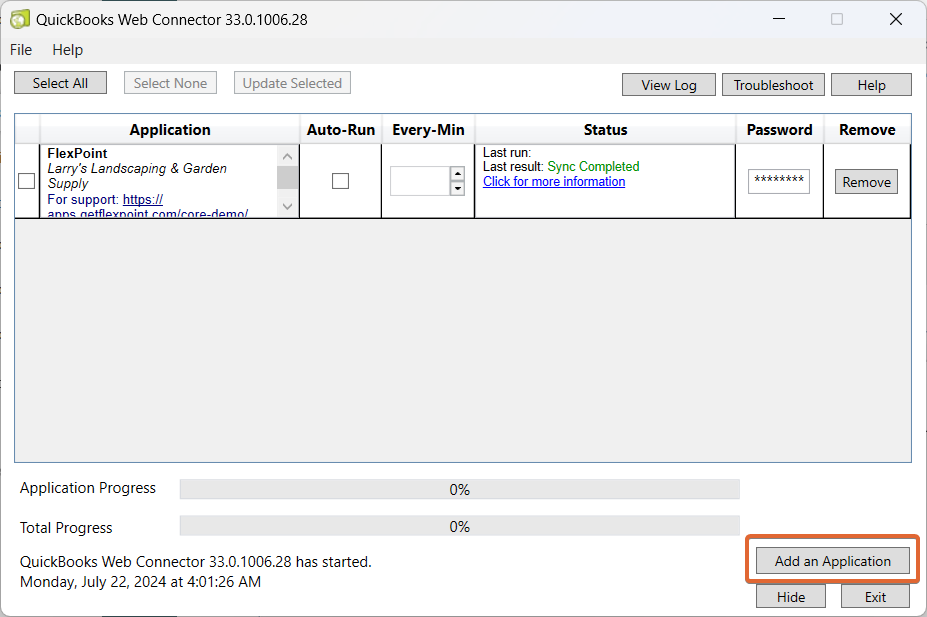Click the QuickBooks Web Connector title bar icon
Screen dimensions: 927x617
pos(18,18)
